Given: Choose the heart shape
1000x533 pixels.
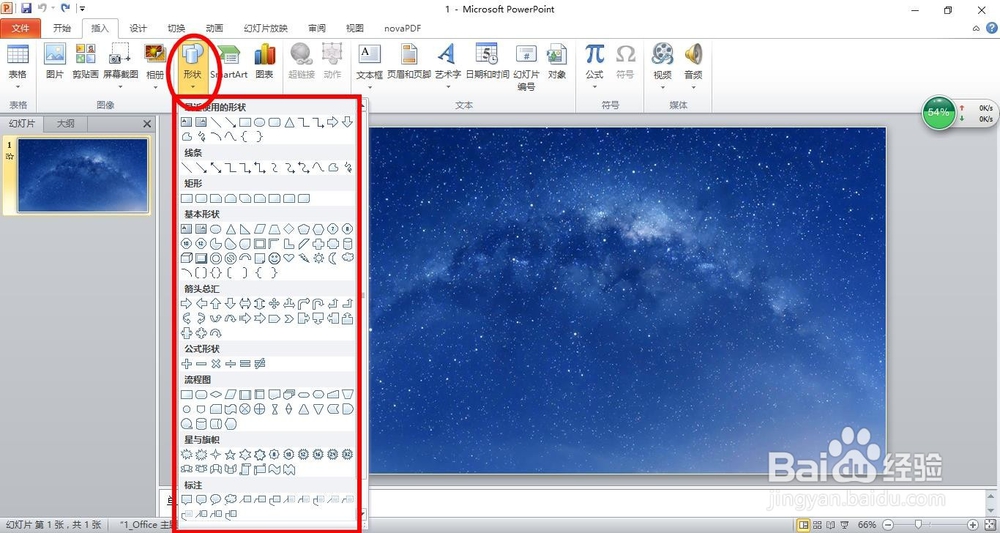Looking at the screenshot, I should [x=289, y=258].
